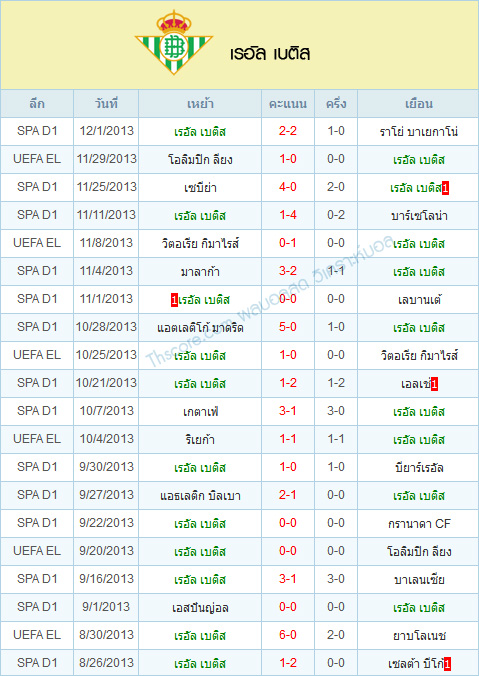
Task: Open home team วิตอเรีย กิมาไรส์ on 11/8/2013
Action: (x=200, y=244)
